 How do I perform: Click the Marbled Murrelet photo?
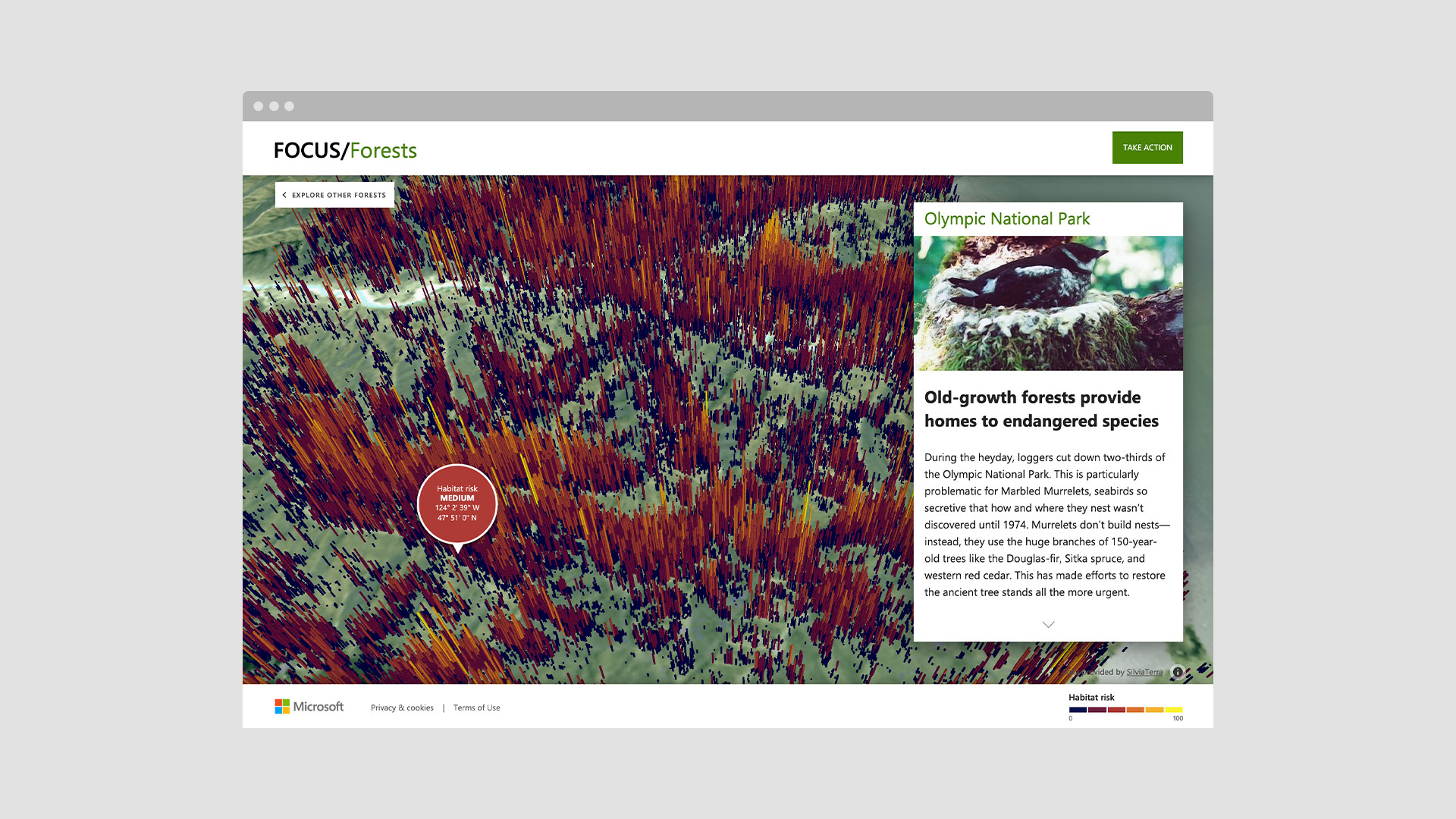[1048, 303]
